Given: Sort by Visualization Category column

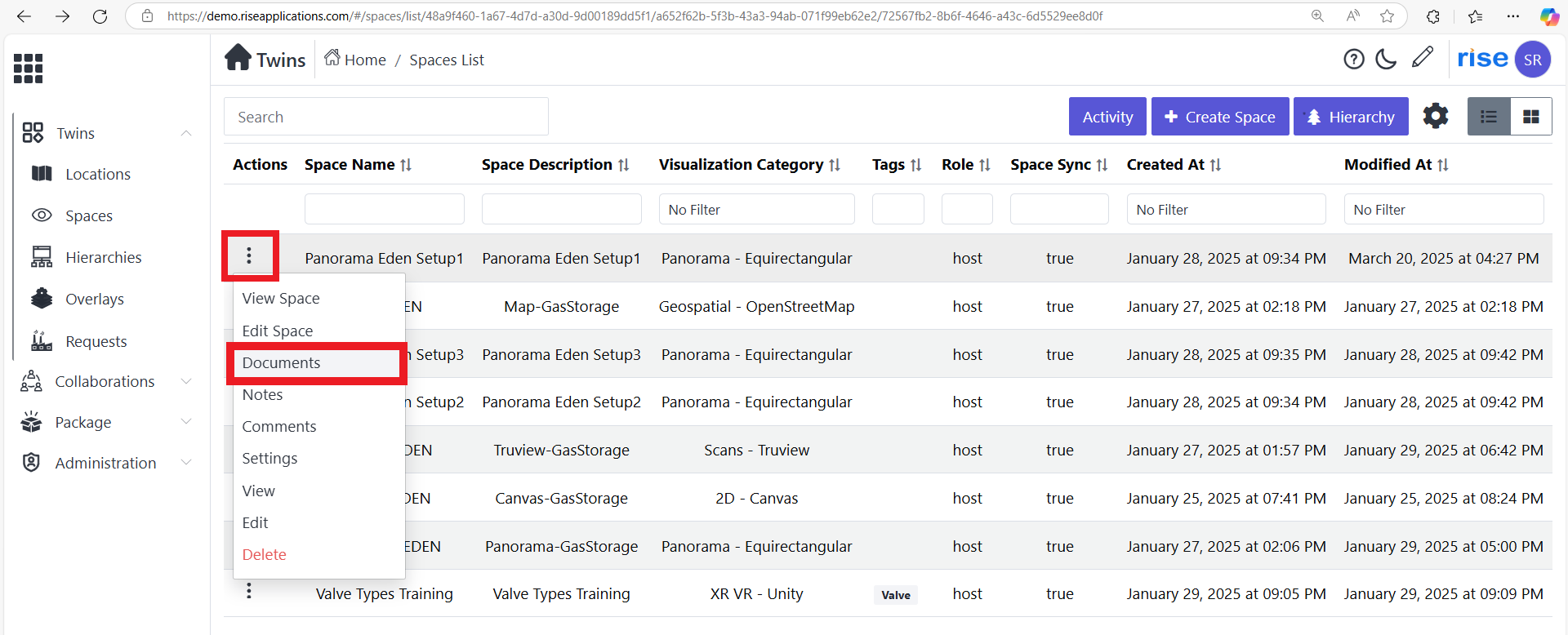Looking at the screenshot, I should click(835, 165).
